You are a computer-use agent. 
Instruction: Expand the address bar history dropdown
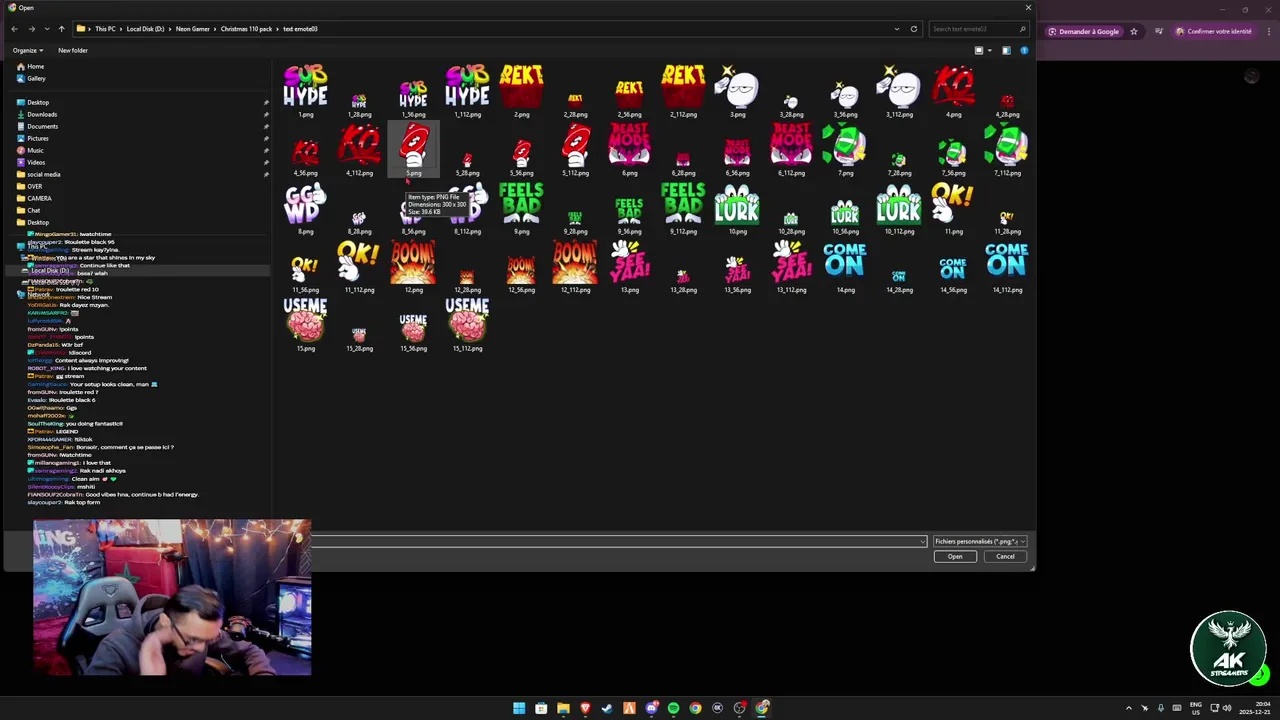[897, 29]
